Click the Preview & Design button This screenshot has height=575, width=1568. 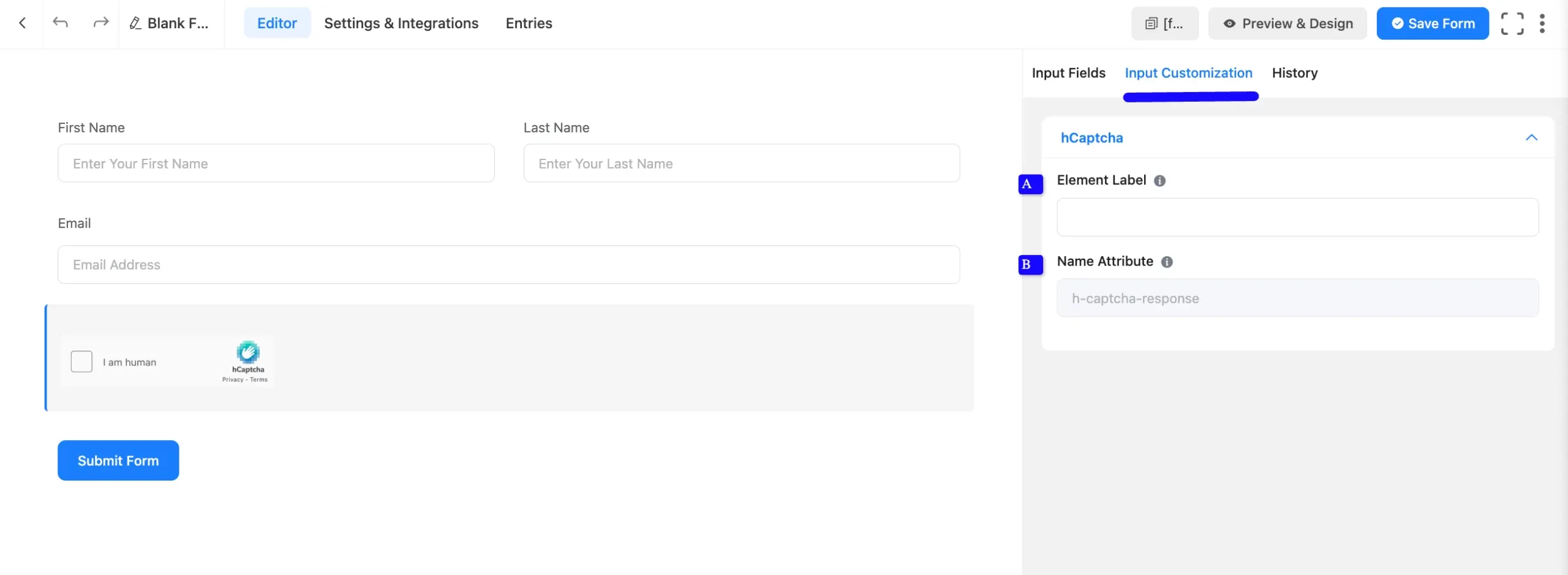[1287, 23]
